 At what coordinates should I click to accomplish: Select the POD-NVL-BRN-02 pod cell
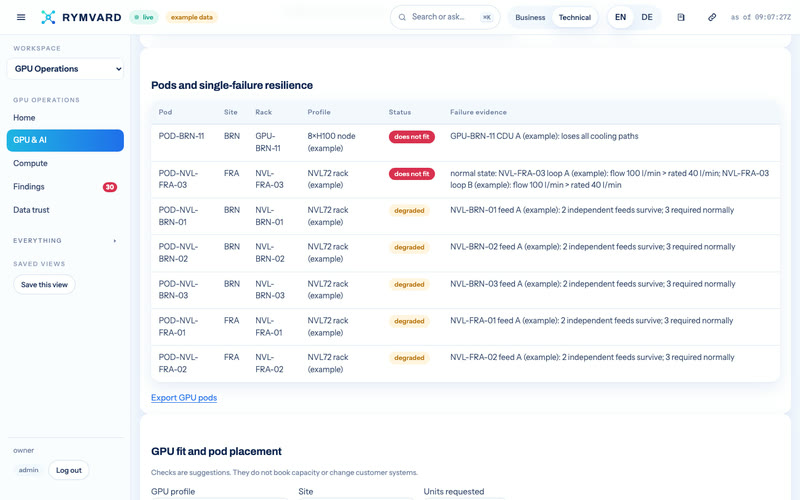click(x=179, y=253)
